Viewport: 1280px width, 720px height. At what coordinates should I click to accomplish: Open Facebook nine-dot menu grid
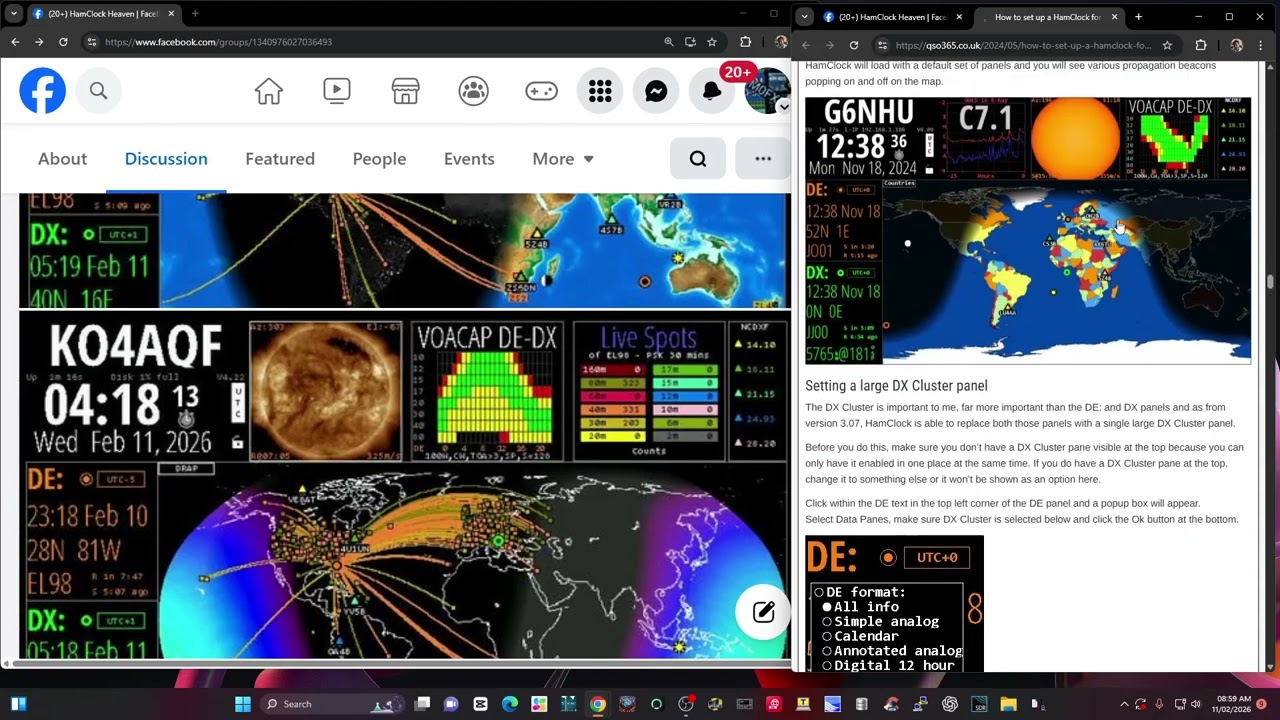click(600, 91)
